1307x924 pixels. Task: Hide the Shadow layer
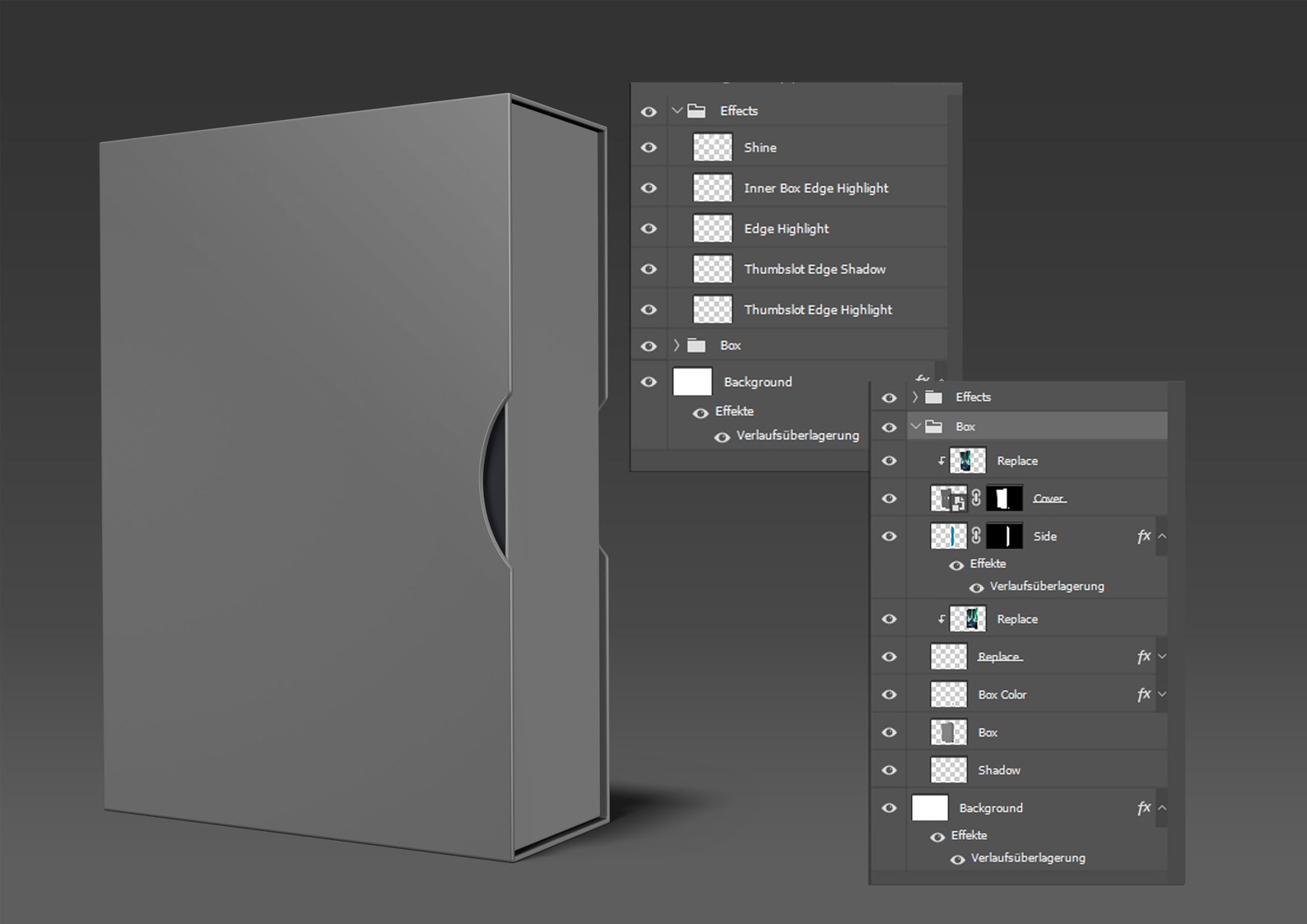tap(889, 770)
